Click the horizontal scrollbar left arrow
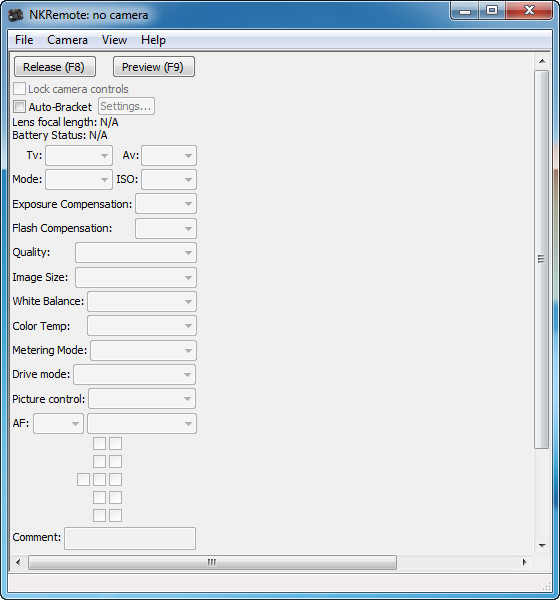 18,562
